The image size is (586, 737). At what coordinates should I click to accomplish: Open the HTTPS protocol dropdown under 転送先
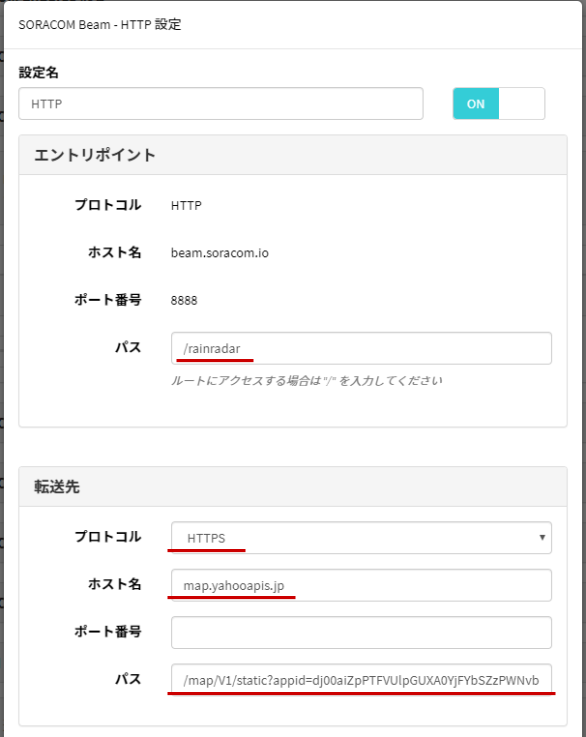tap(361, 538)
